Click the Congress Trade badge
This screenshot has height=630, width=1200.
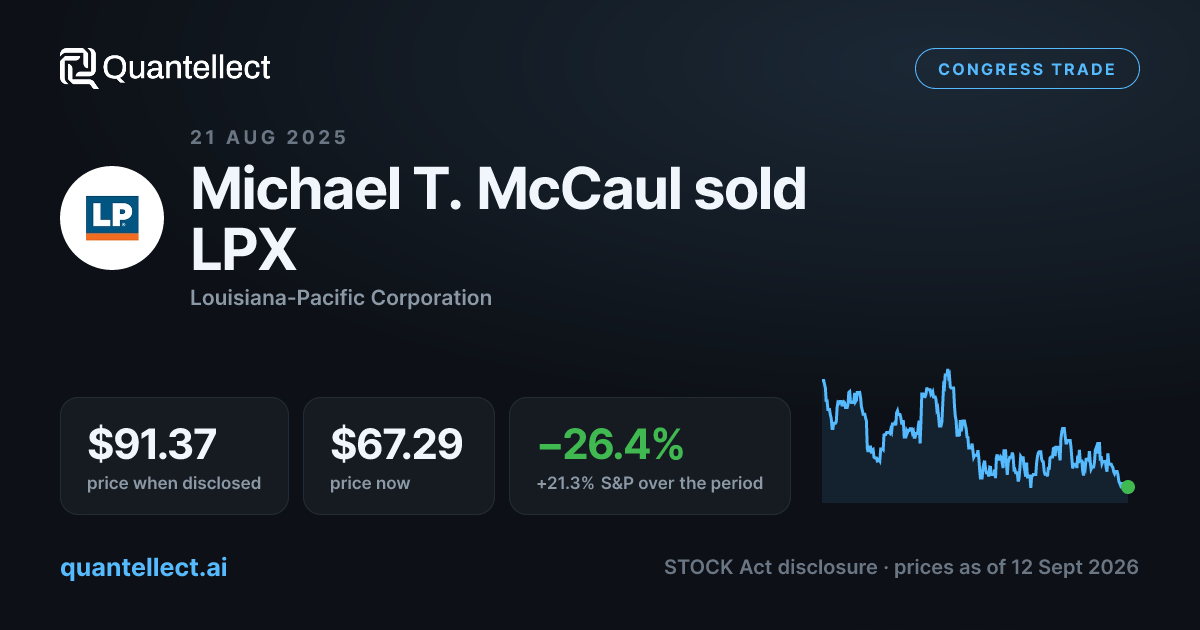(x=1027, y=69)
